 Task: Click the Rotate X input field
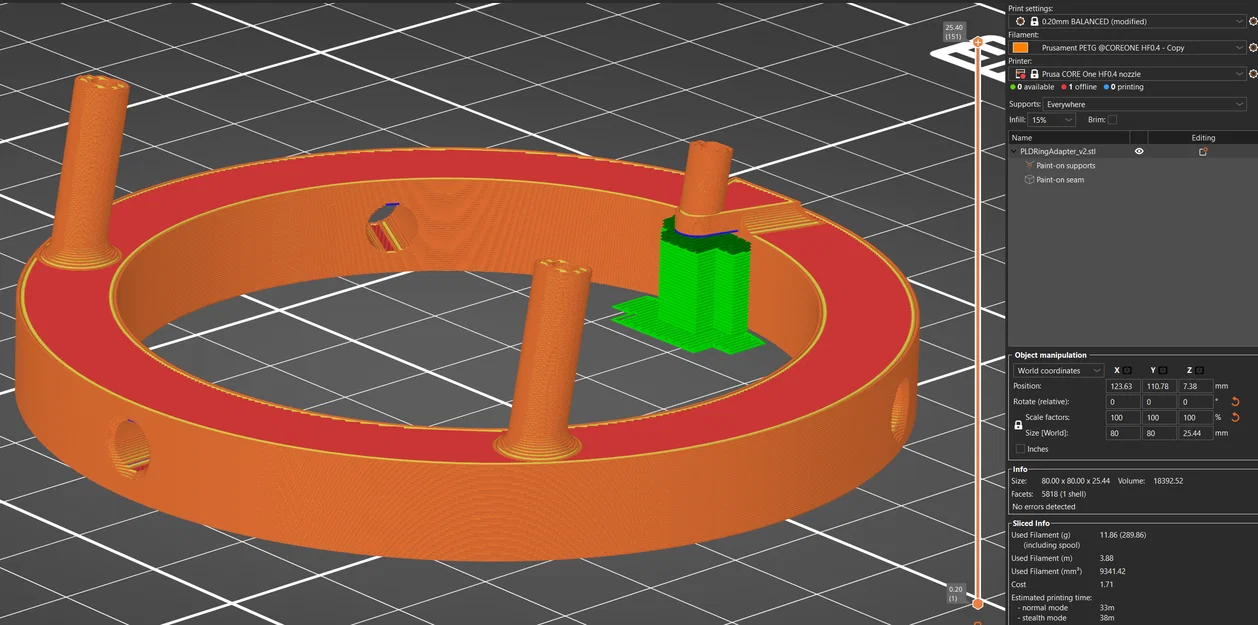1123,402
